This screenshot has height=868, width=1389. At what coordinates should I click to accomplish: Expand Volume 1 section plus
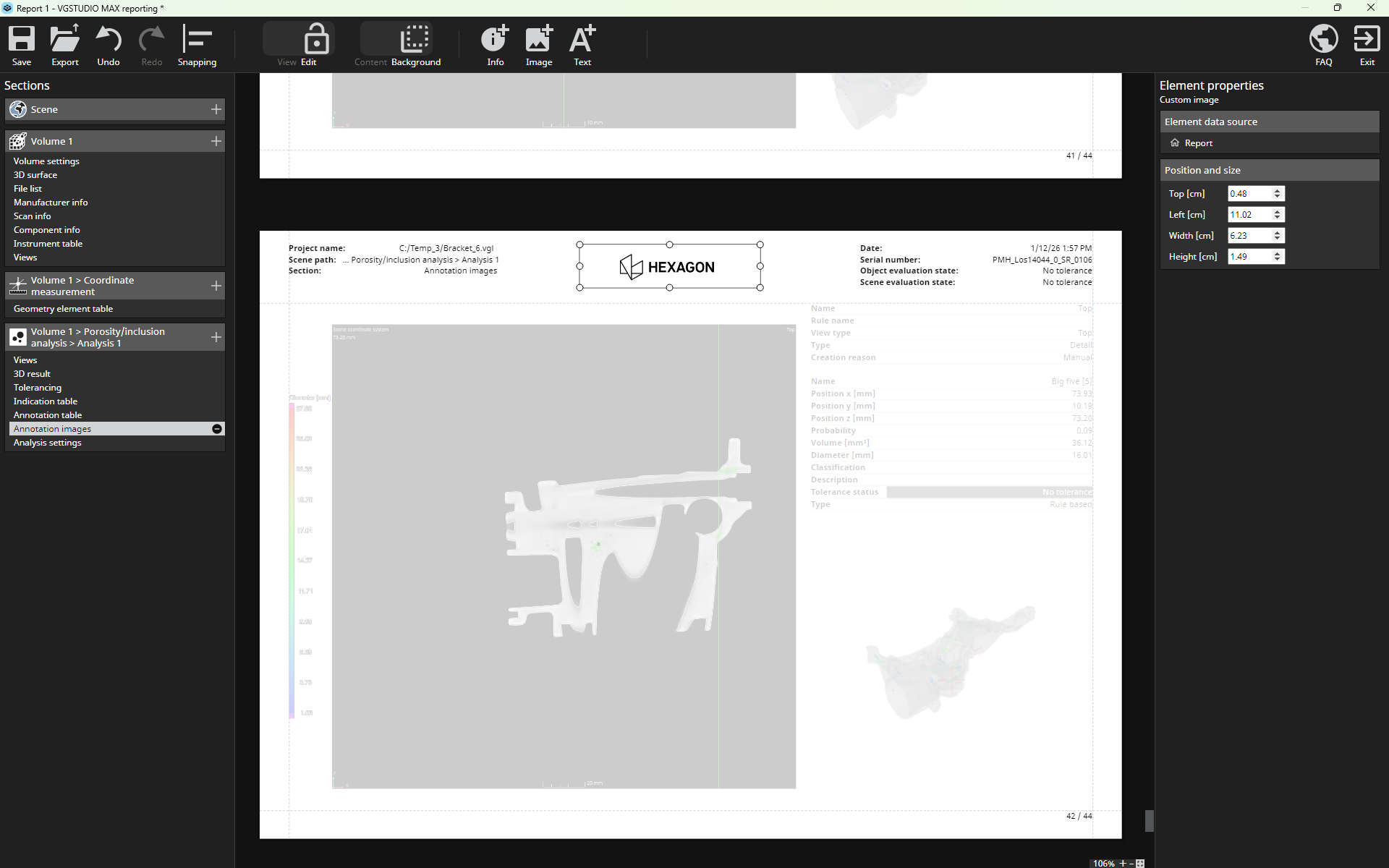tap(216, 141)
